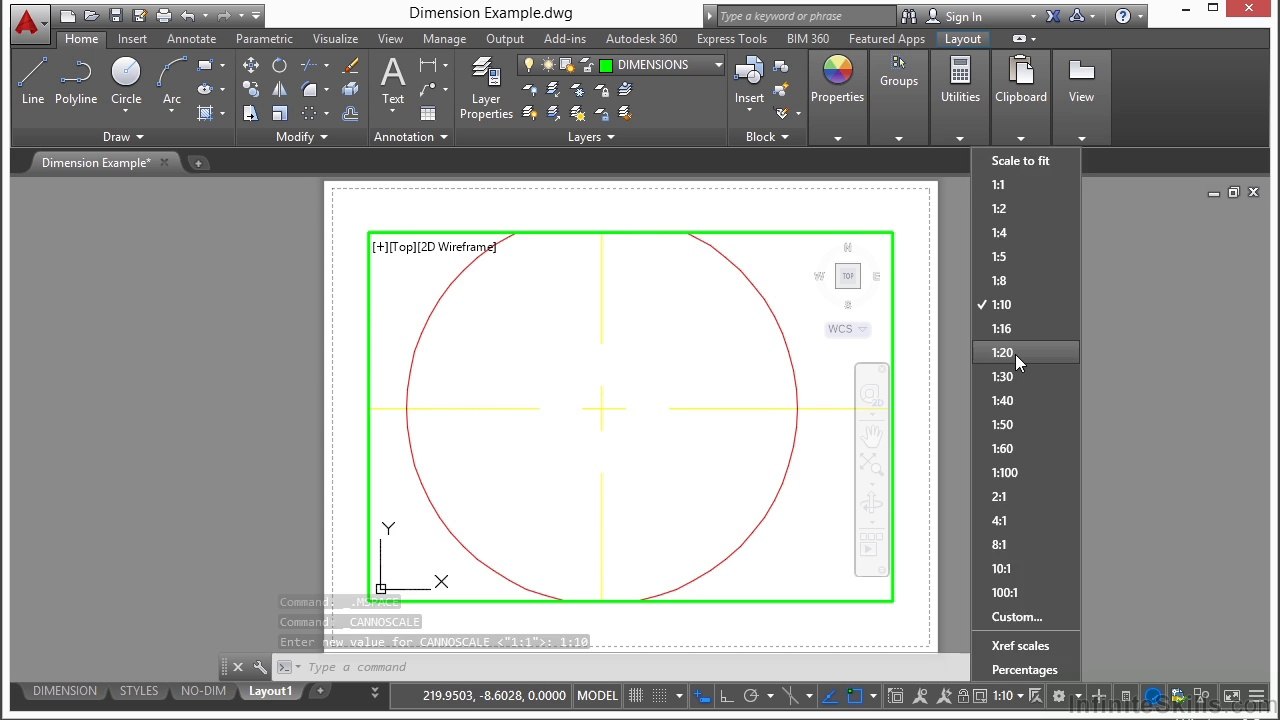This screenshot has width=1280, height=720.
Task: Select the Arc tool
Action: tap(172, 80)
